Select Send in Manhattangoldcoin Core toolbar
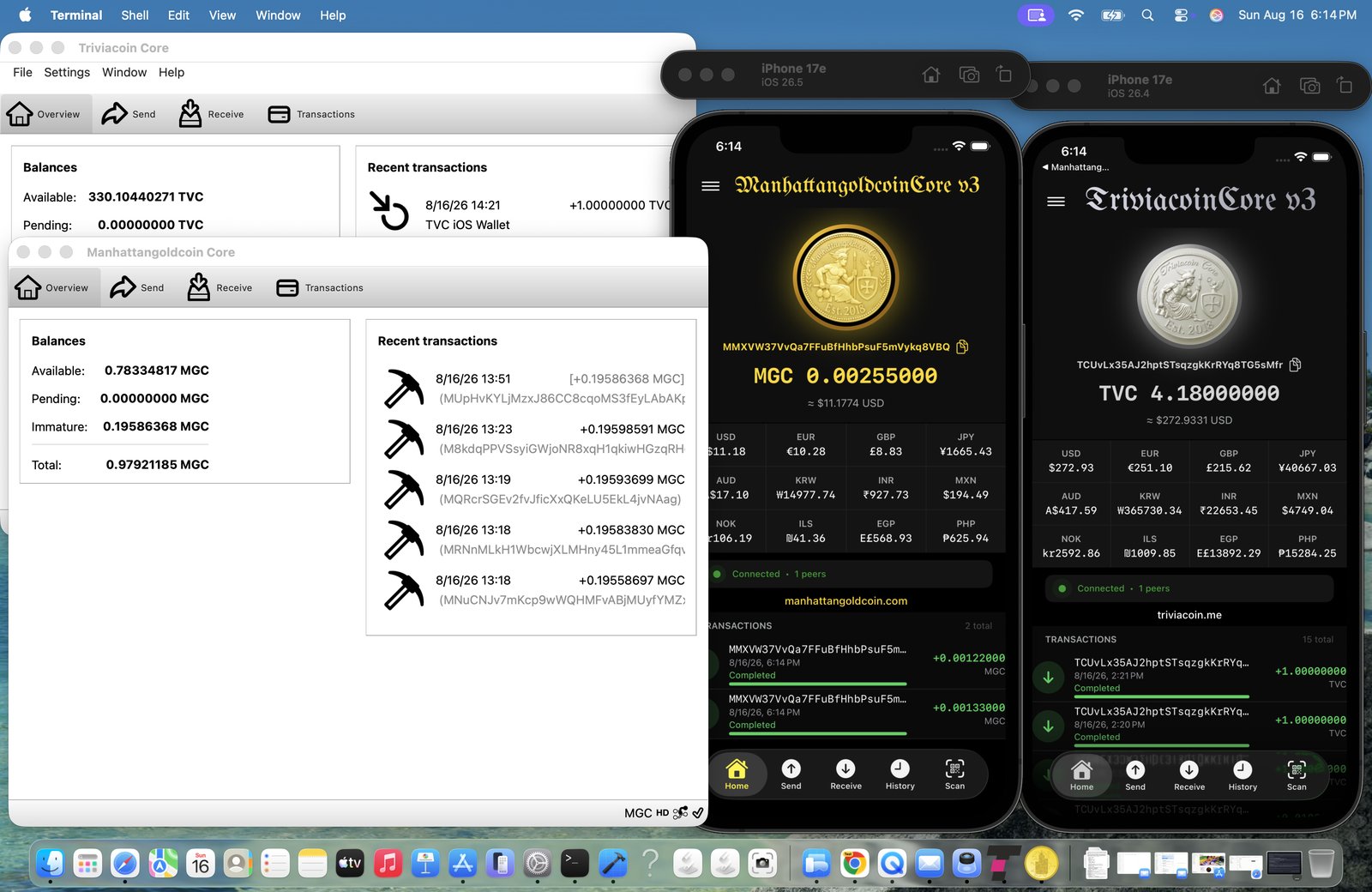The width and height of the screenshot is (1372, 892). point(137,287)
